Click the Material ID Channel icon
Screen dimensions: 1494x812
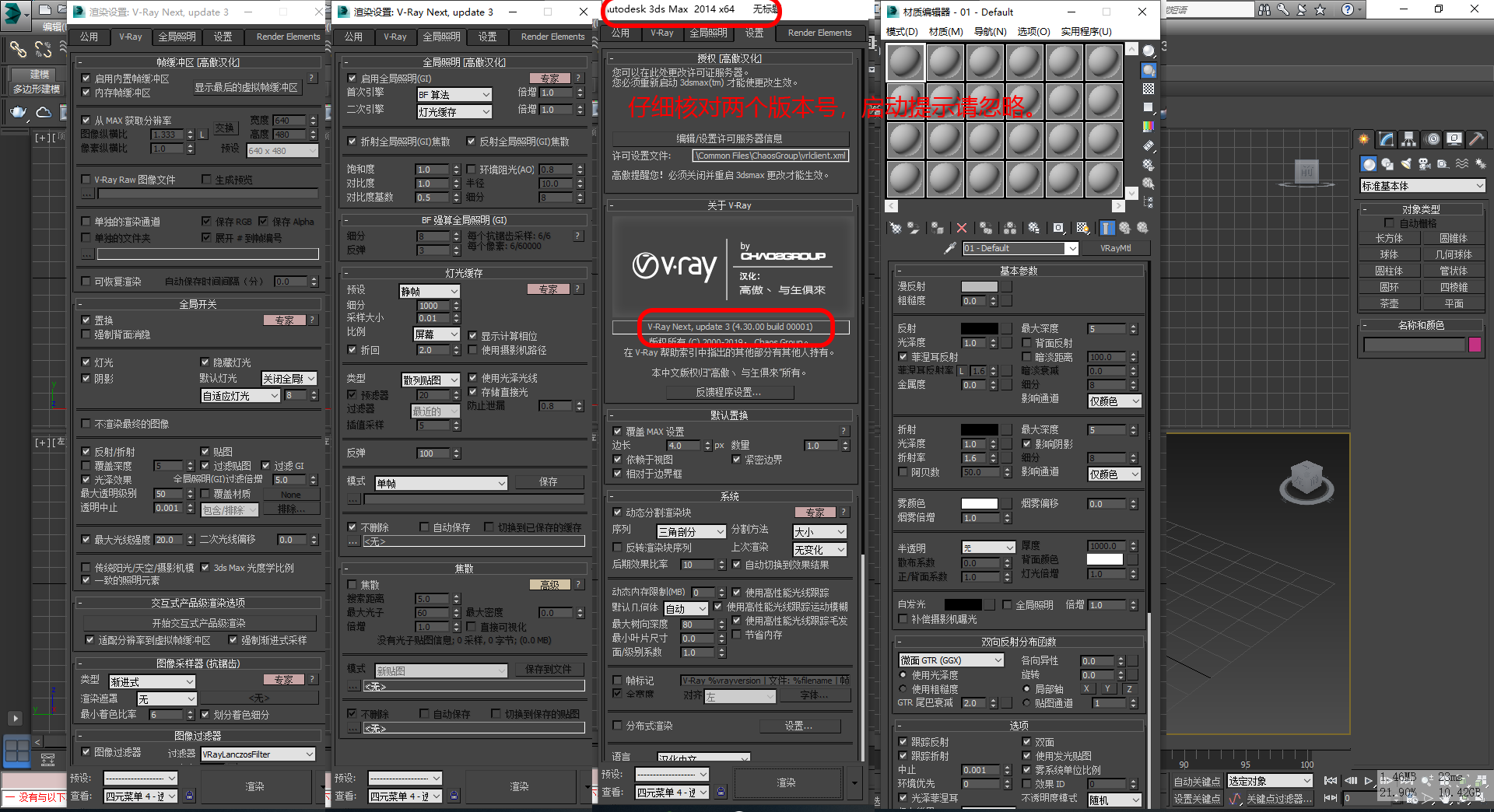click(1058, 228)
